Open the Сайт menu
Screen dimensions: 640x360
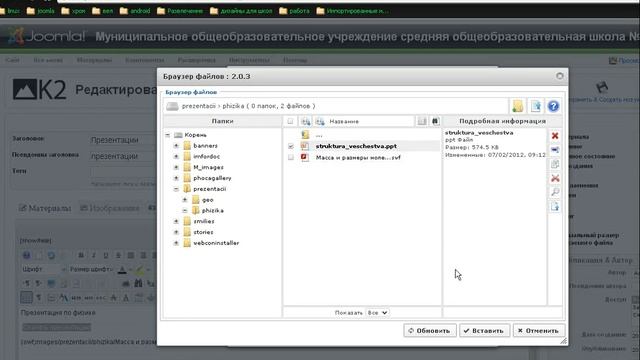pos(12,60)
